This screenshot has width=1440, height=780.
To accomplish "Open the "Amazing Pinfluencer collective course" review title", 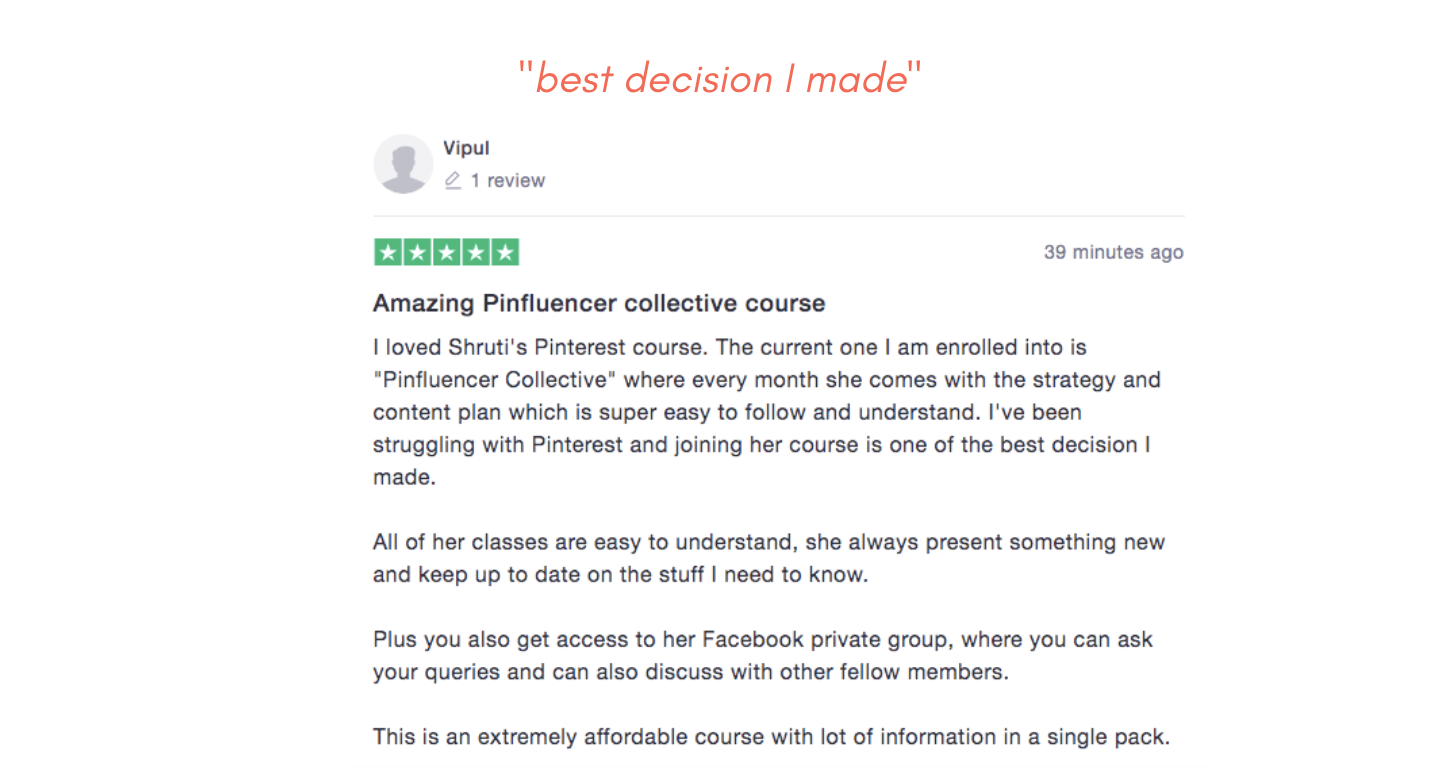I will pos(599,303).
